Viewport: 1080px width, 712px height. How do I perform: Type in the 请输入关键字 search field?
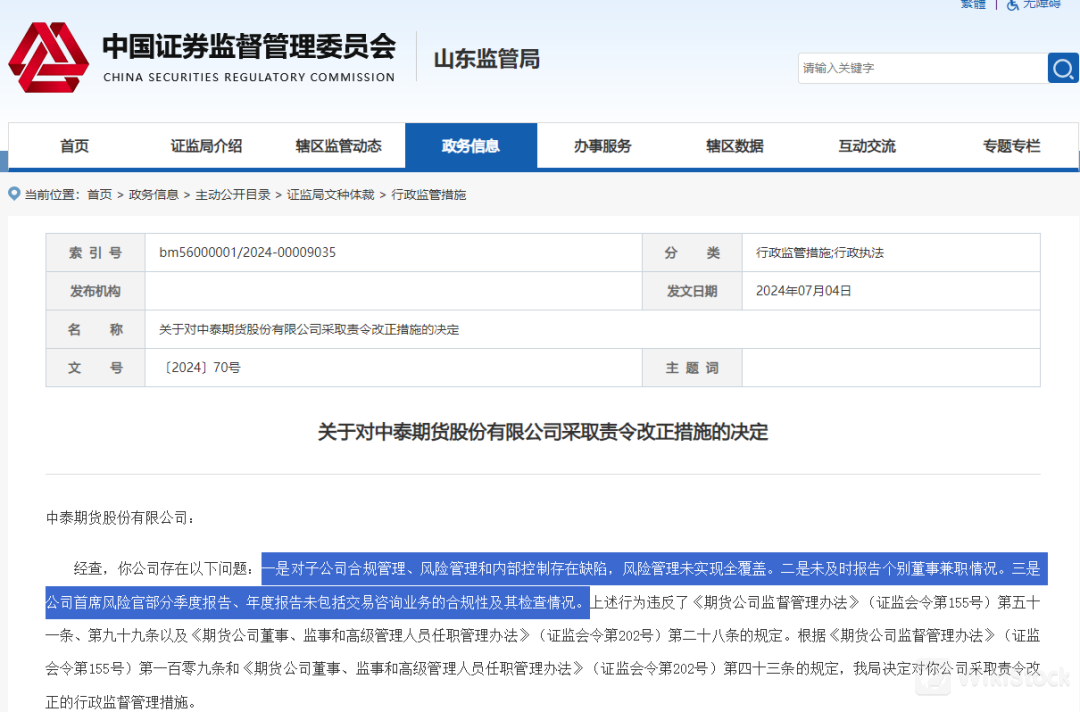[922, 68]
